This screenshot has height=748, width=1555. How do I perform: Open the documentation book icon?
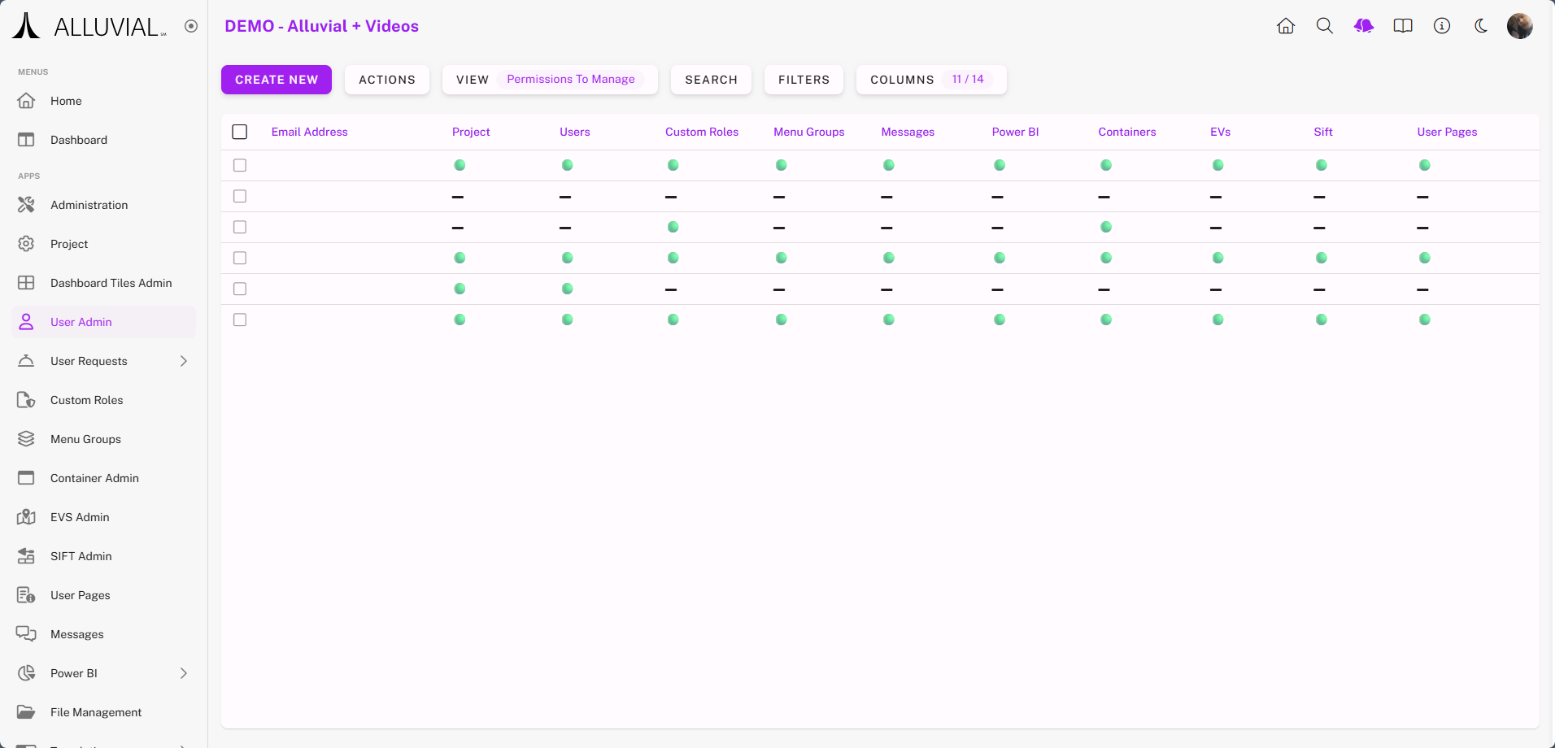(1403, 26)
